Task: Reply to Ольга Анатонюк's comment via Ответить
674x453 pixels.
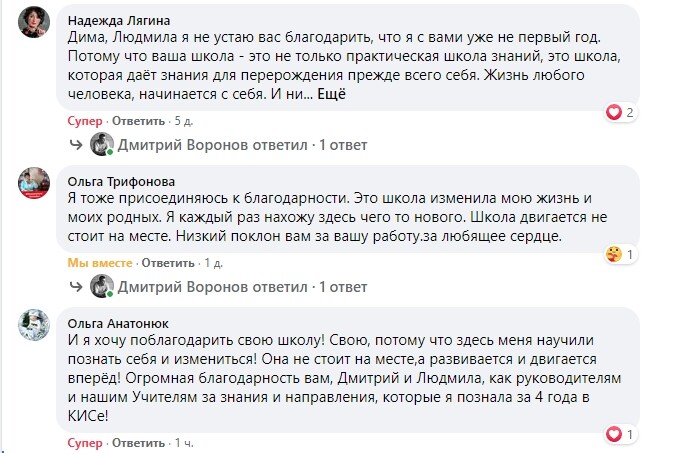Action: pyautogui.click(x=138, y=442)
